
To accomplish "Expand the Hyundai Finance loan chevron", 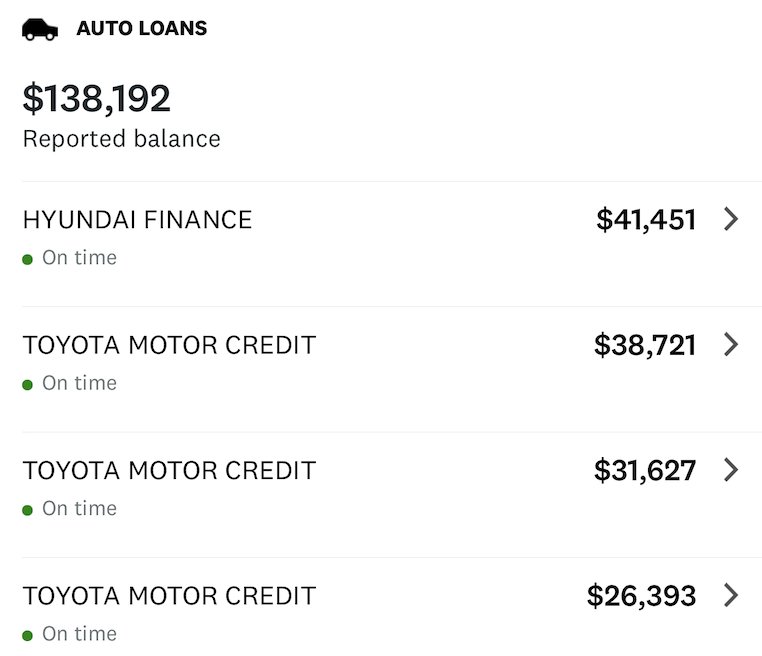I will (731, 219).
